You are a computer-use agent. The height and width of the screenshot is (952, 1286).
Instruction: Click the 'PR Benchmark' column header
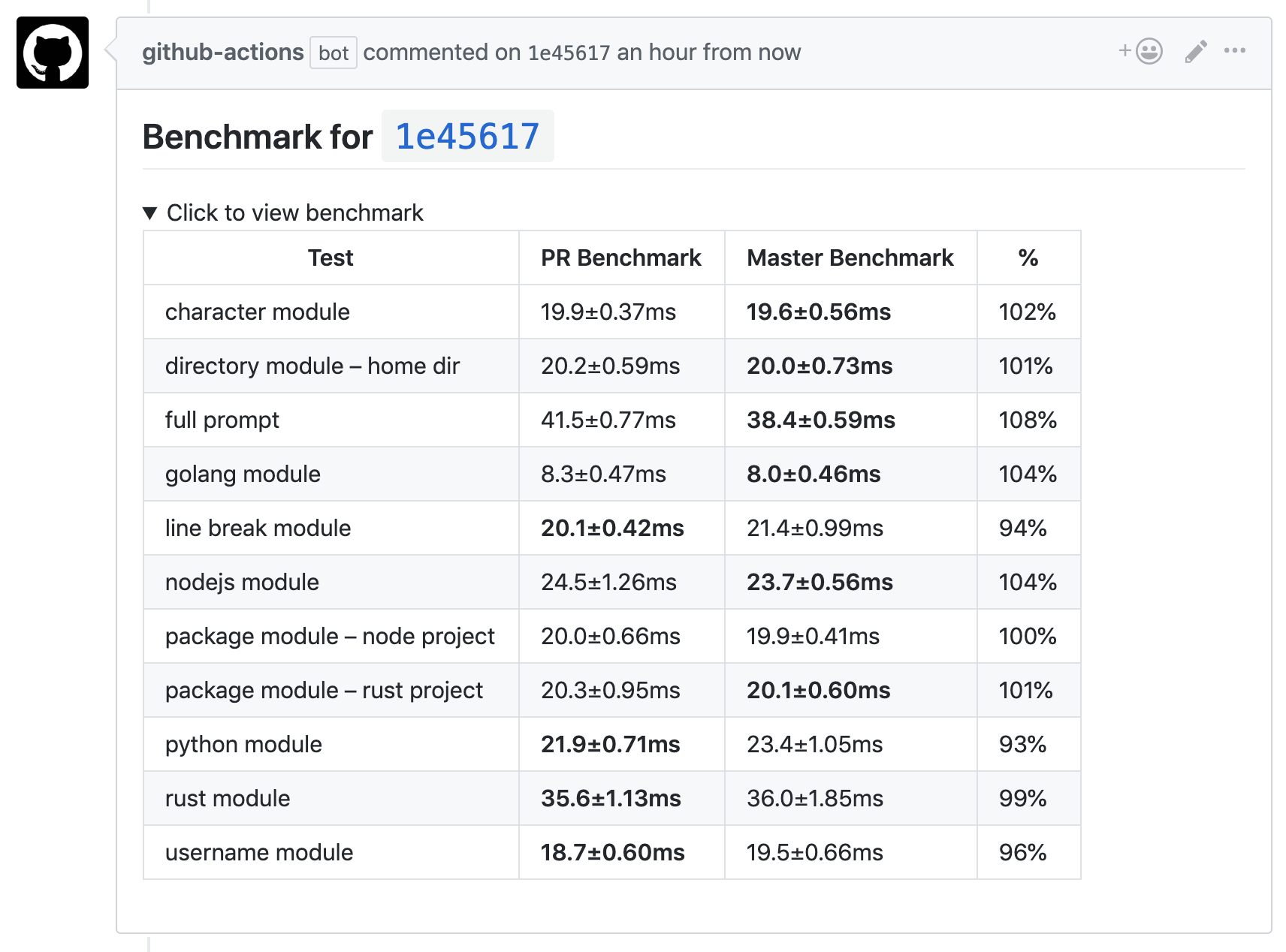tap(621, 258)
